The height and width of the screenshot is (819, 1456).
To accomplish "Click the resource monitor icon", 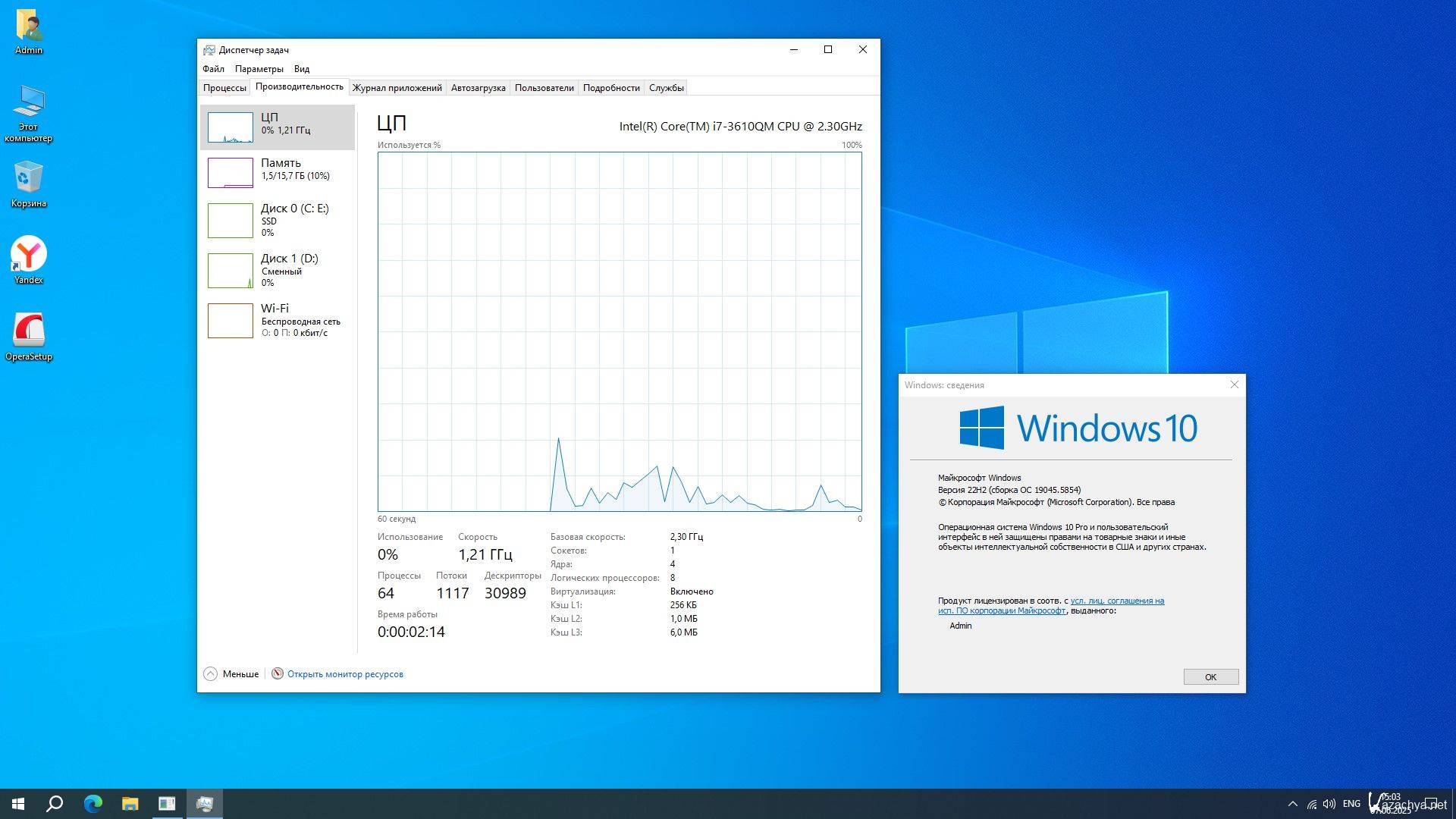I will pyautogui.click(x=278, y=674).
